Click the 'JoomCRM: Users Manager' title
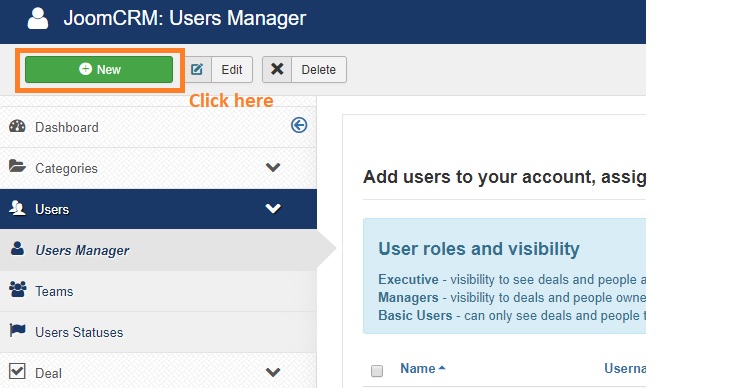 tap(185, 18)
